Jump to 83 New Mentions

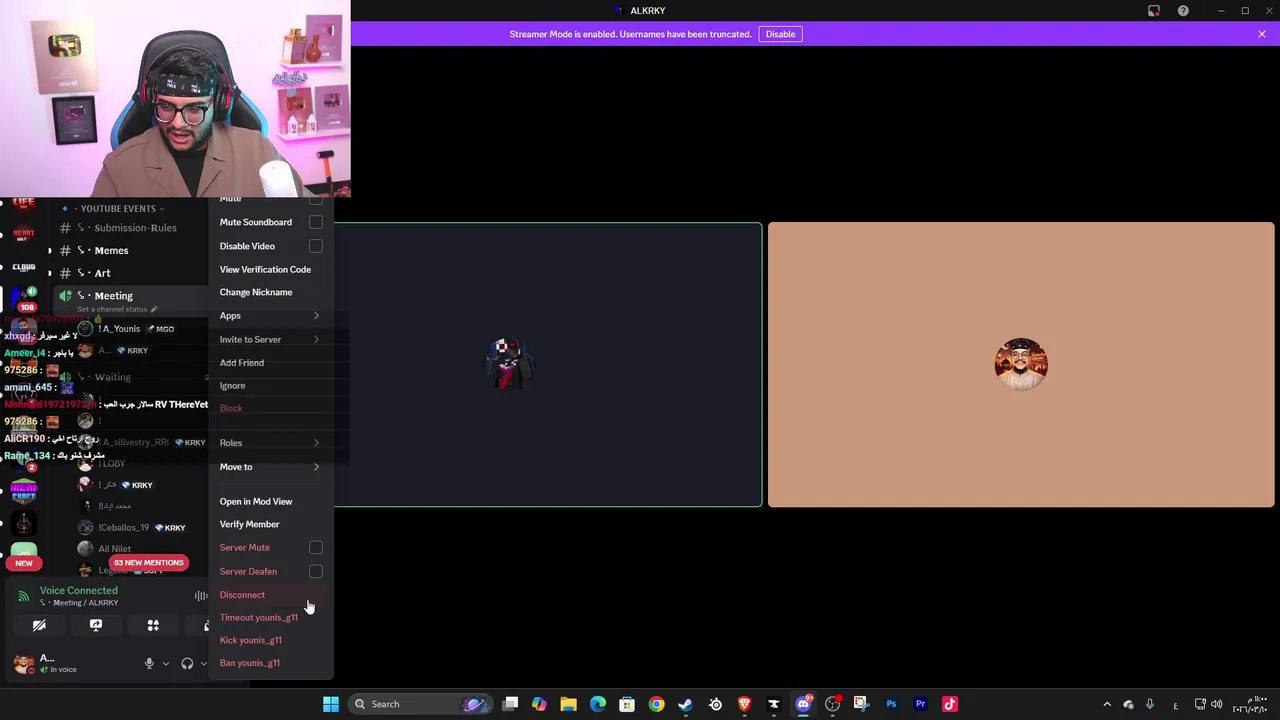148,563
